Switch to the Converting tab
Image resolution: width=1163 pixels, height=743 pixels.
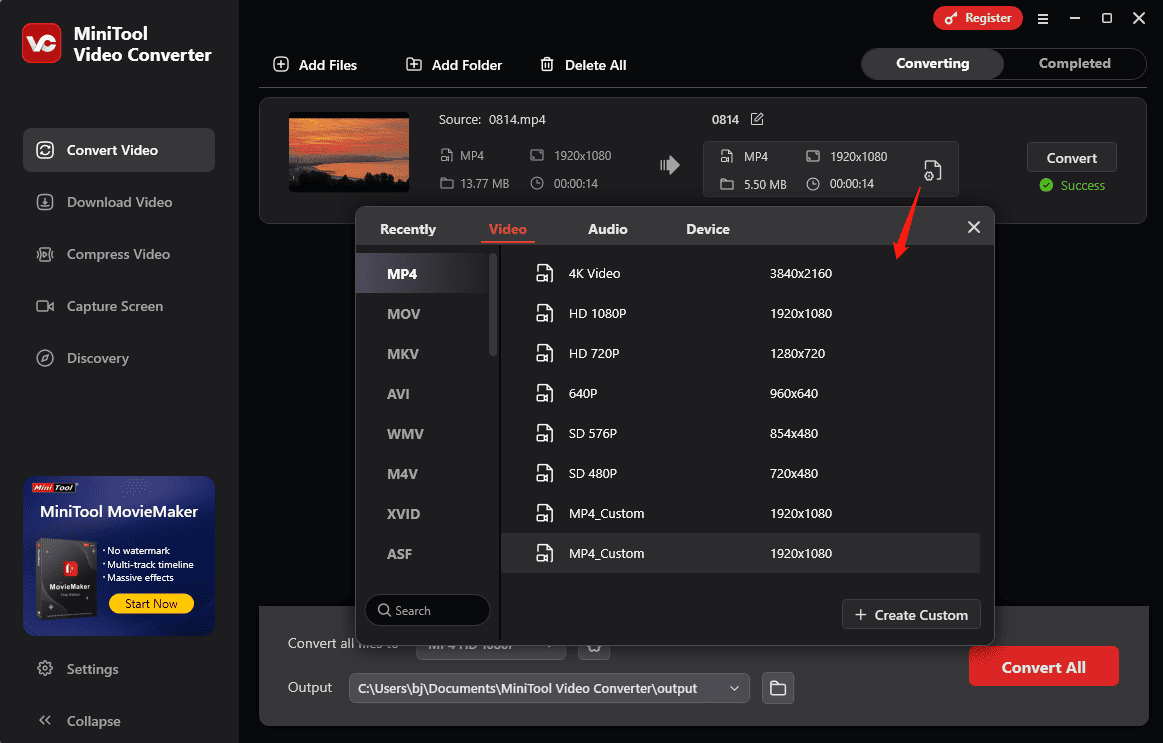(932, 64)
